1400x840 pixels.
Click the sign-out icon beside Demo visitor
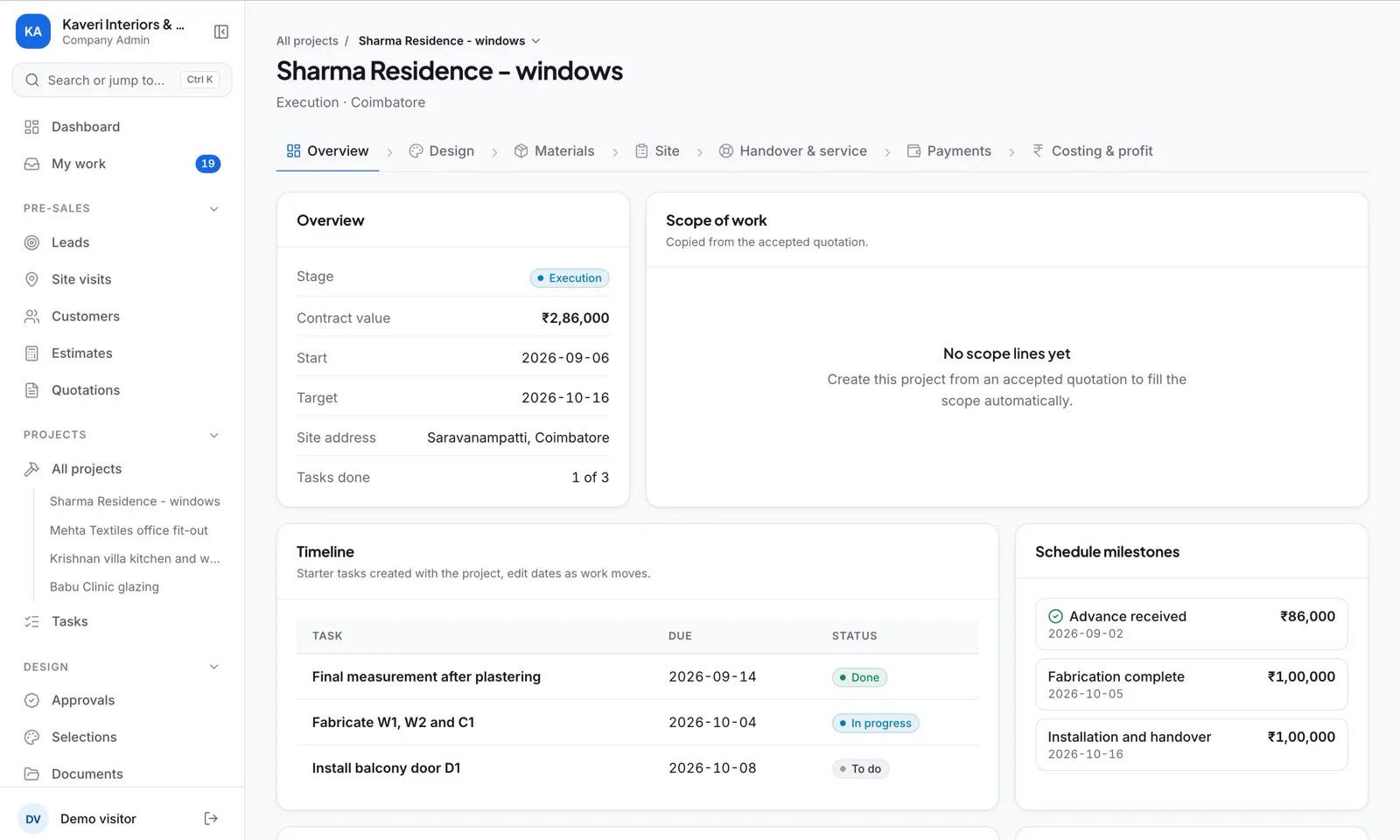click(x=211, y=819)
